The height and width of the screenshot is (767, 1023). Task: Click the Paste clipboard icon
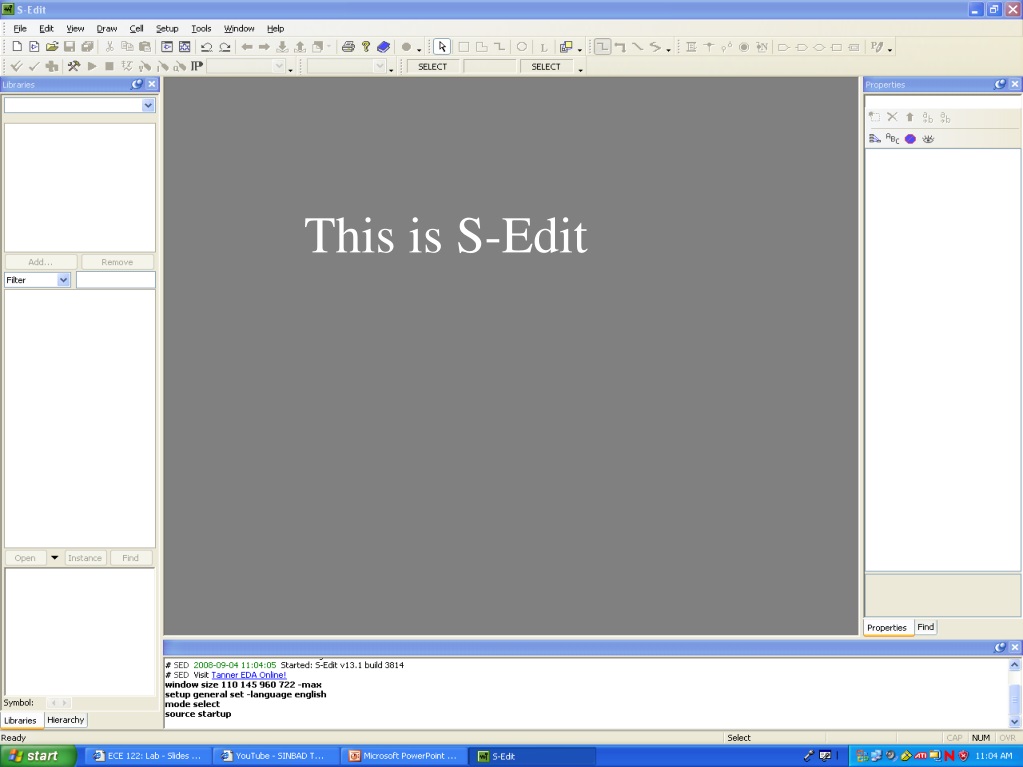pos(145,46)
